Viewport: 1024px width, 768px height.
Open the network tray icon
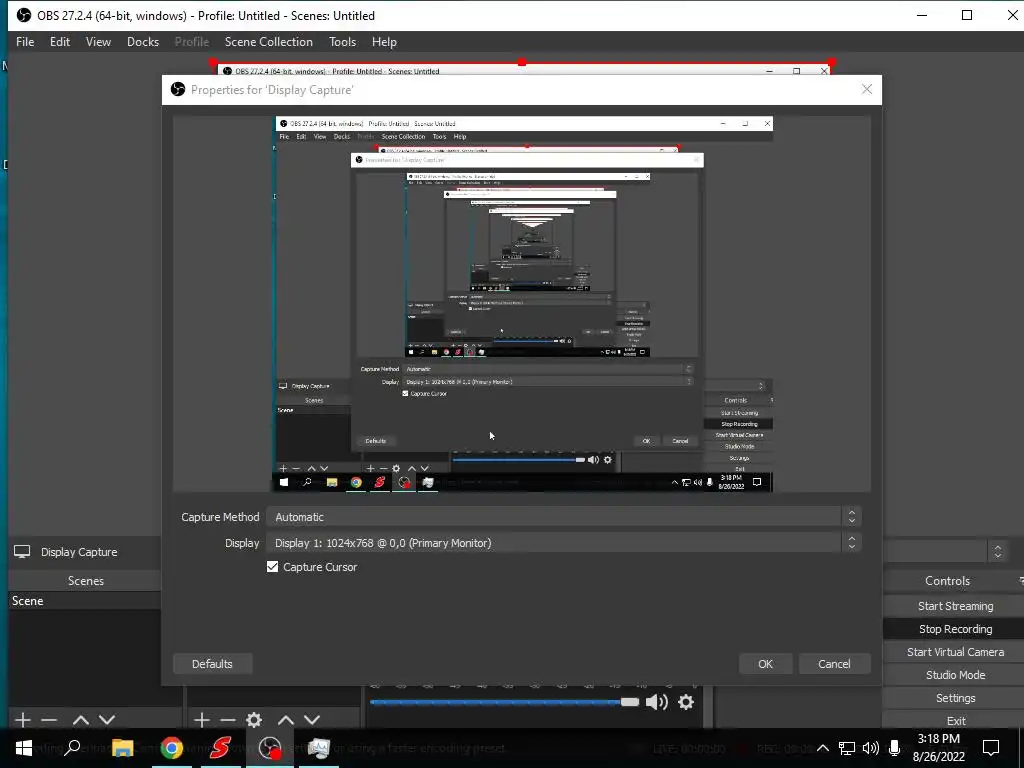coord(847,748)
